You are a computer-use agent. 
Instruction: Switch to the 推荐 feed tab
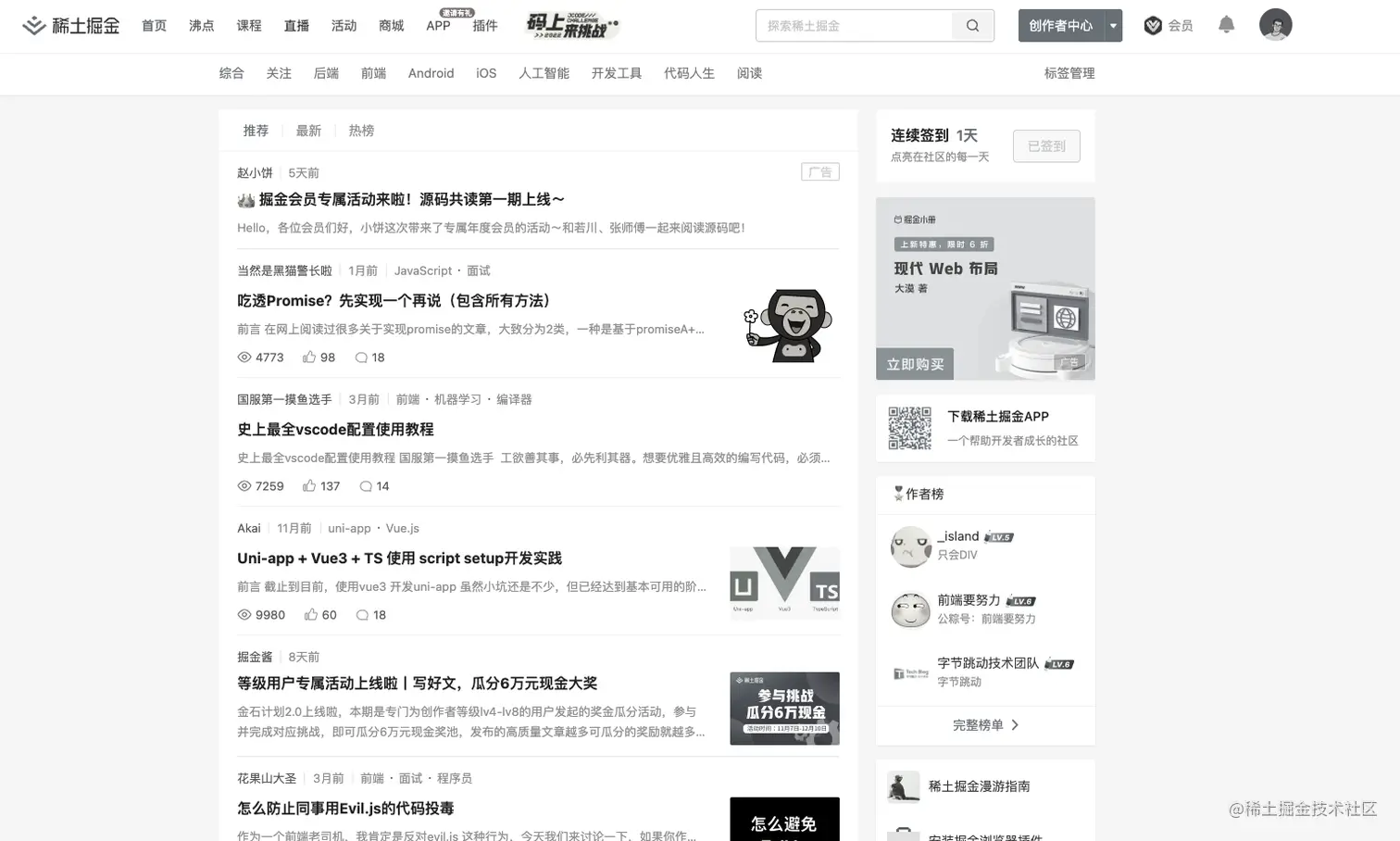(256, 131)
